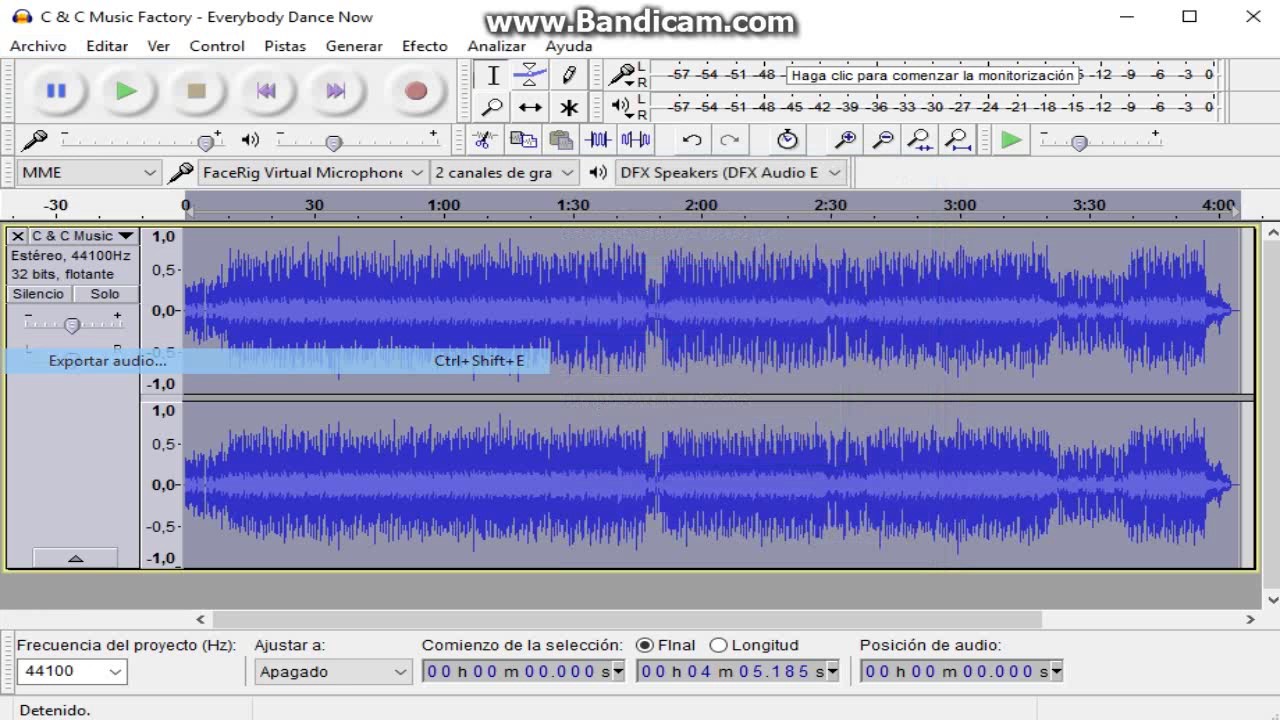Select the Zoom magnifier tool

click(x=492, y=107)
